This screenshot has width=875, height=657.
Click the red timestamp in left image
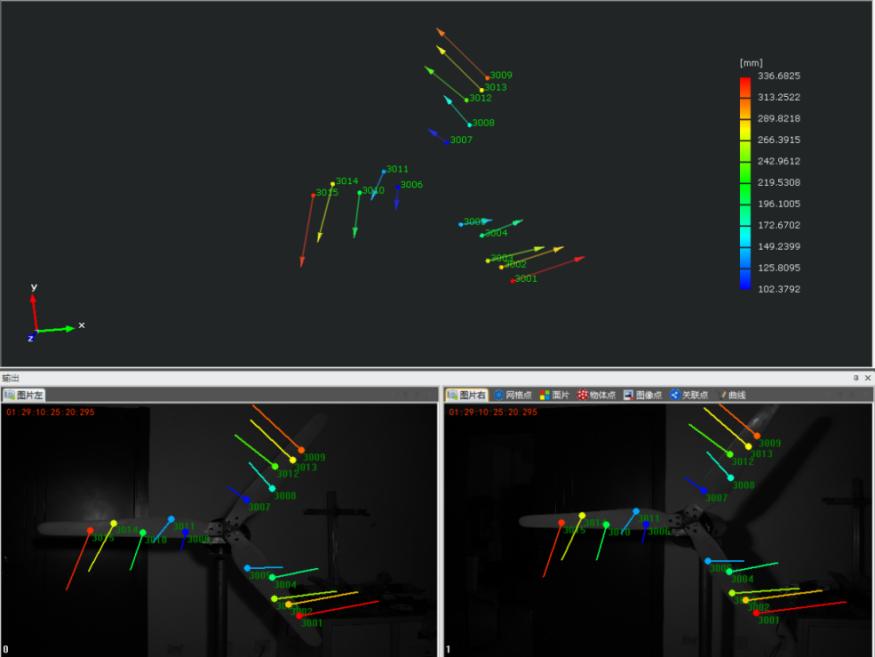click(50, 411)
